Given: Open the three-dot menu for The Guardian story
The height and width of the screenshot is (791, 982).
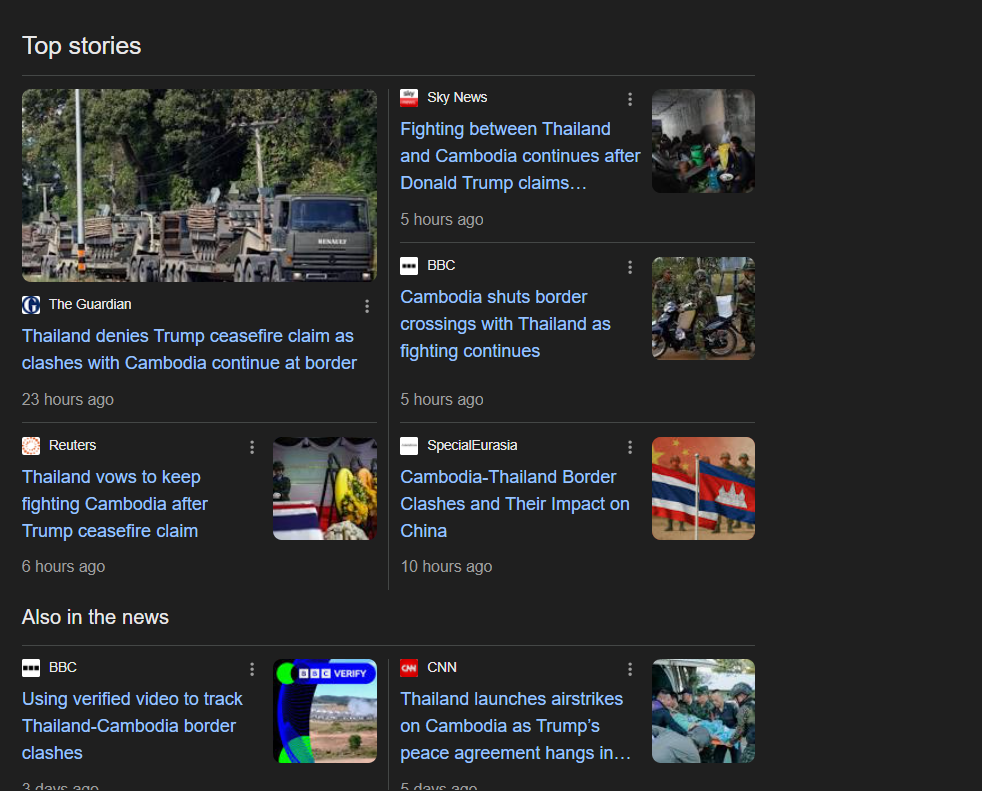Looking at the screenshot, I should click(367, 306).
